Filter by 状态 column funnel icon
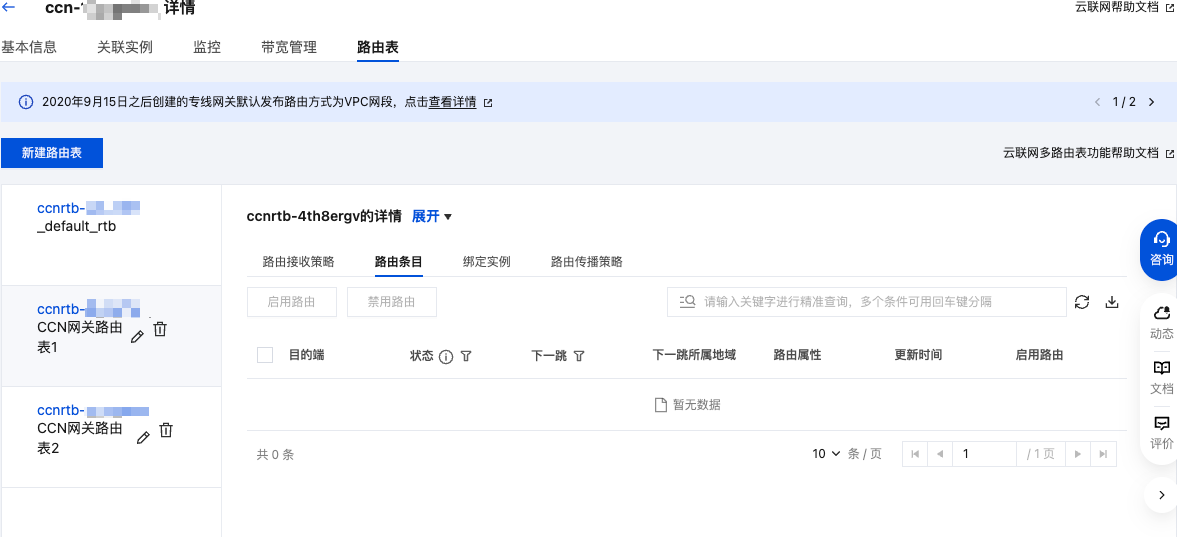The width and height of the screenshot is (1177, 537). [x=466, y=356]
